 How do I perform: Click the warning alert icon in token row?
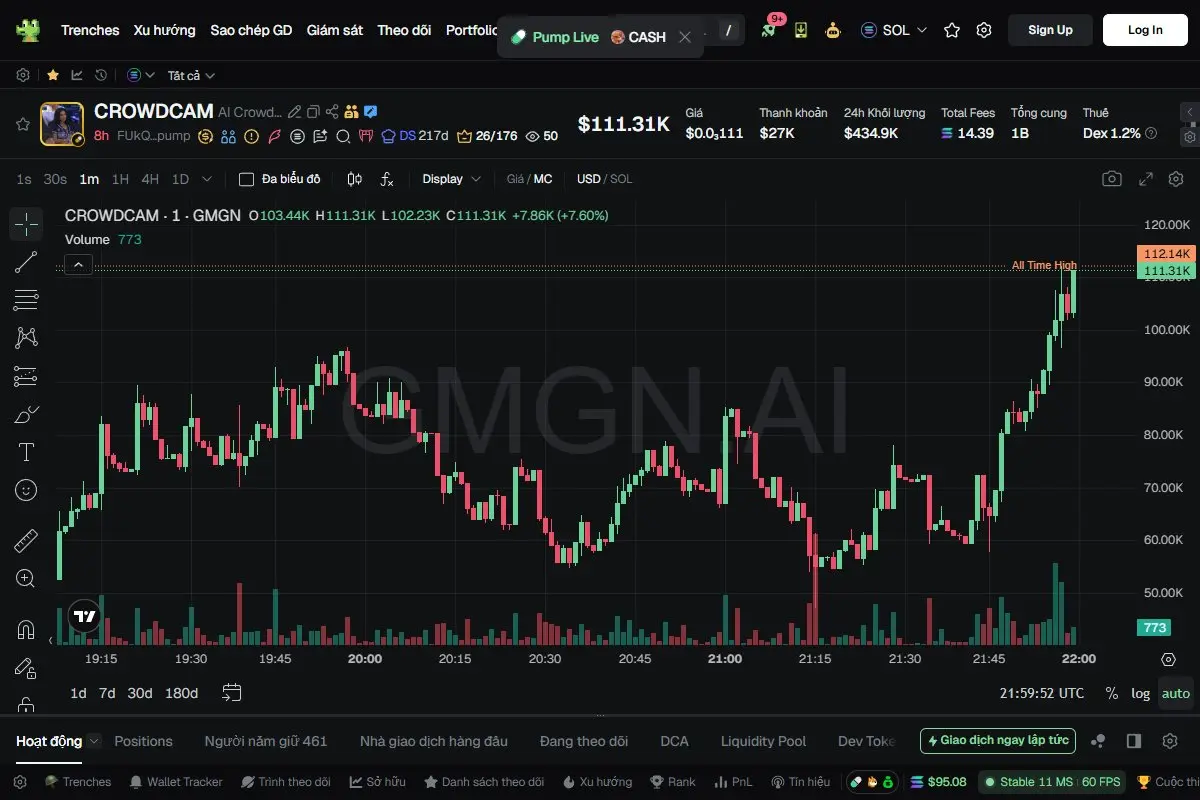click(x=251, y=136)
